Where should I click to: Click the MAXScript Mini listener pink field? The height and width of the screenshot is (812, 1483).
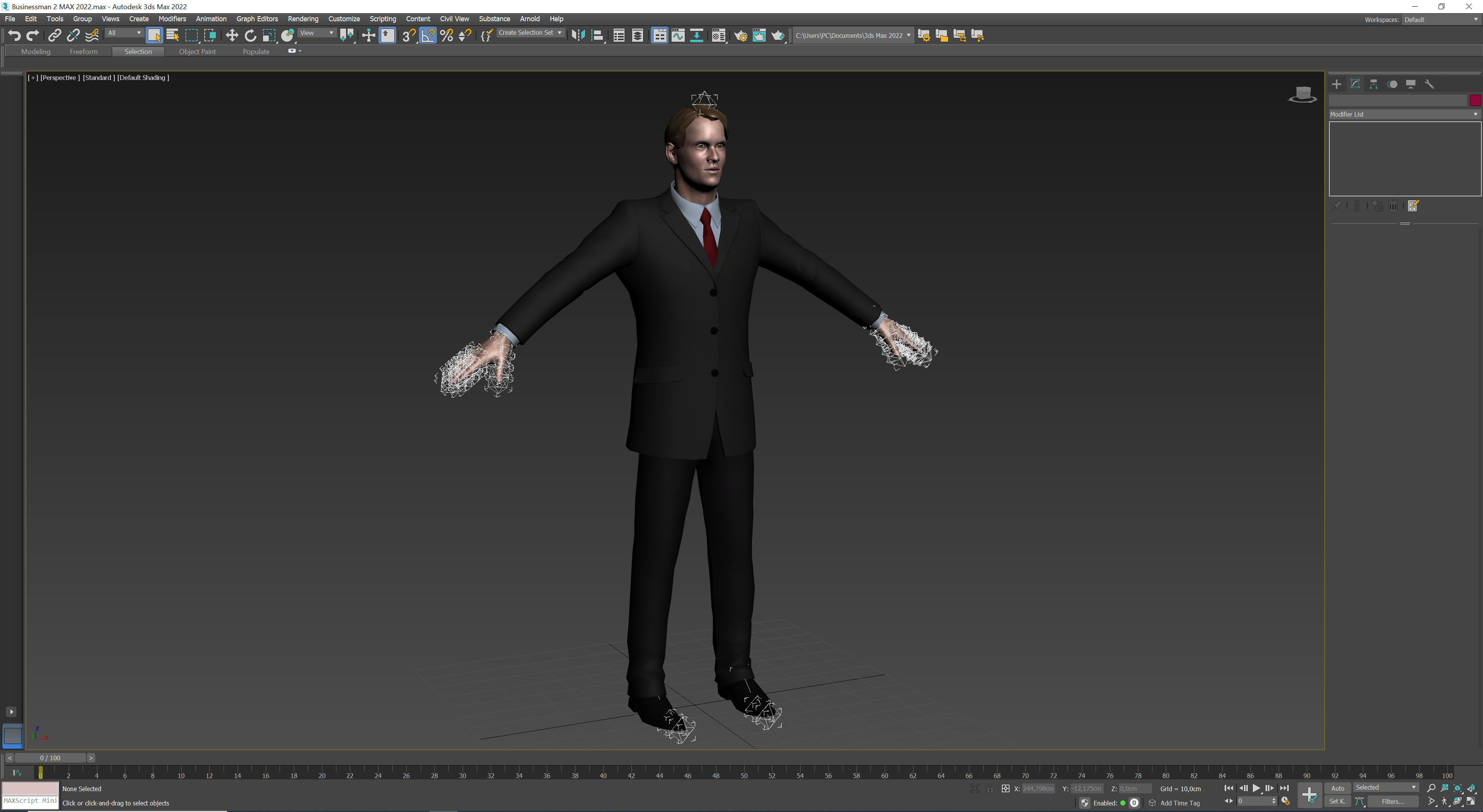[30, 788]
